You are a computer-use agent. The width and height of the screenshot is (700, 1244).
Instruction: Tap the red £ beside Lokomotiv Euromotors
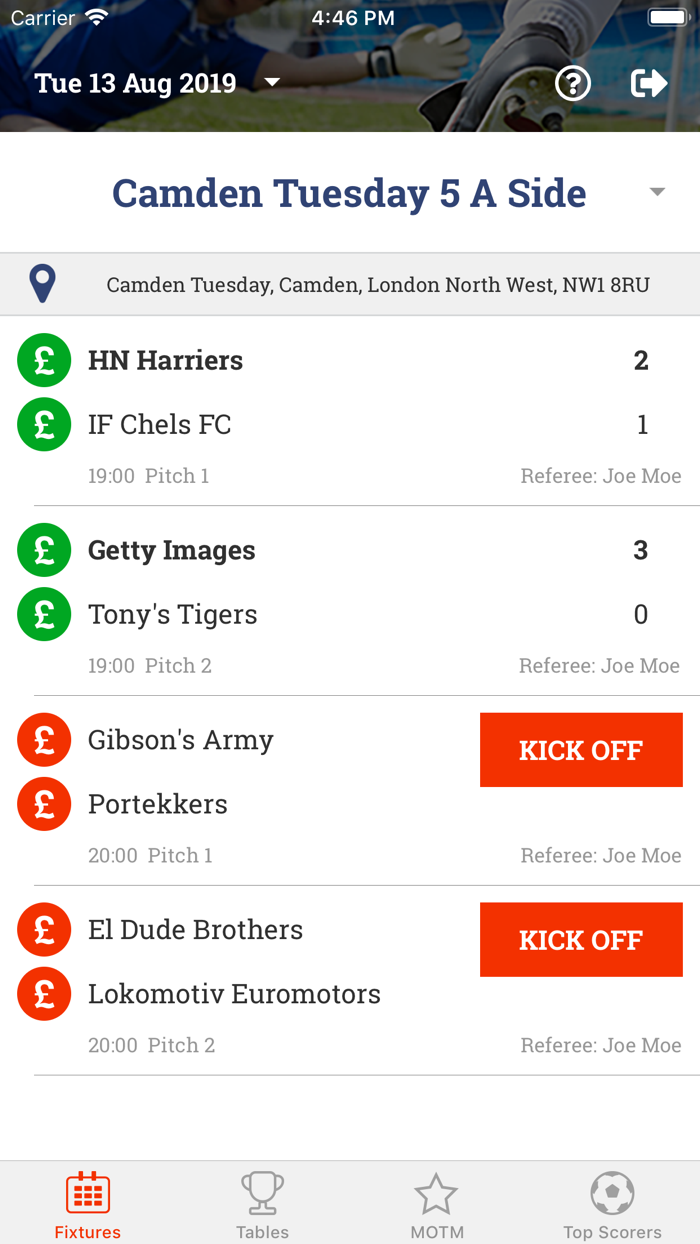click(x=44, y=994)
